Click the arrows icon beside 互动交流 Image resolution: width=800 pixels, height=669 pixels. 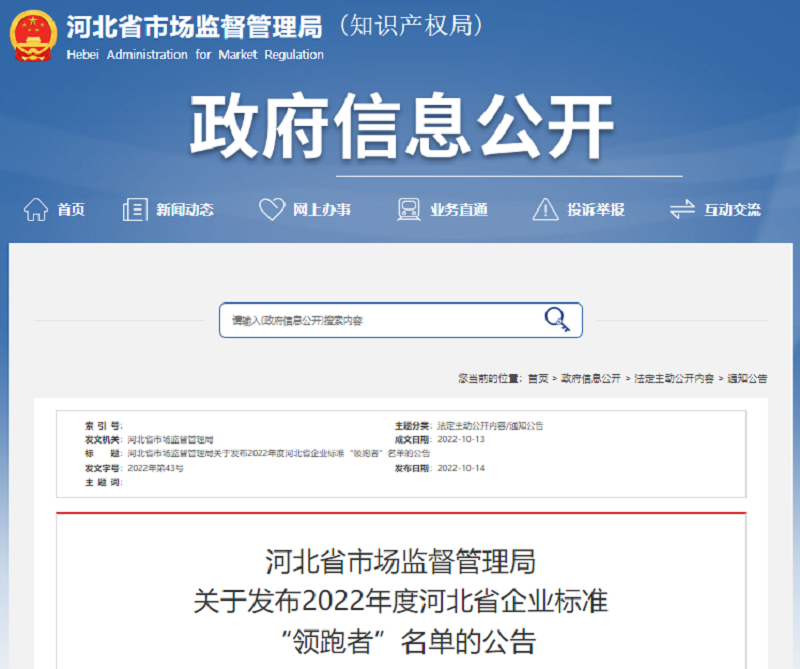click(682, 208)
